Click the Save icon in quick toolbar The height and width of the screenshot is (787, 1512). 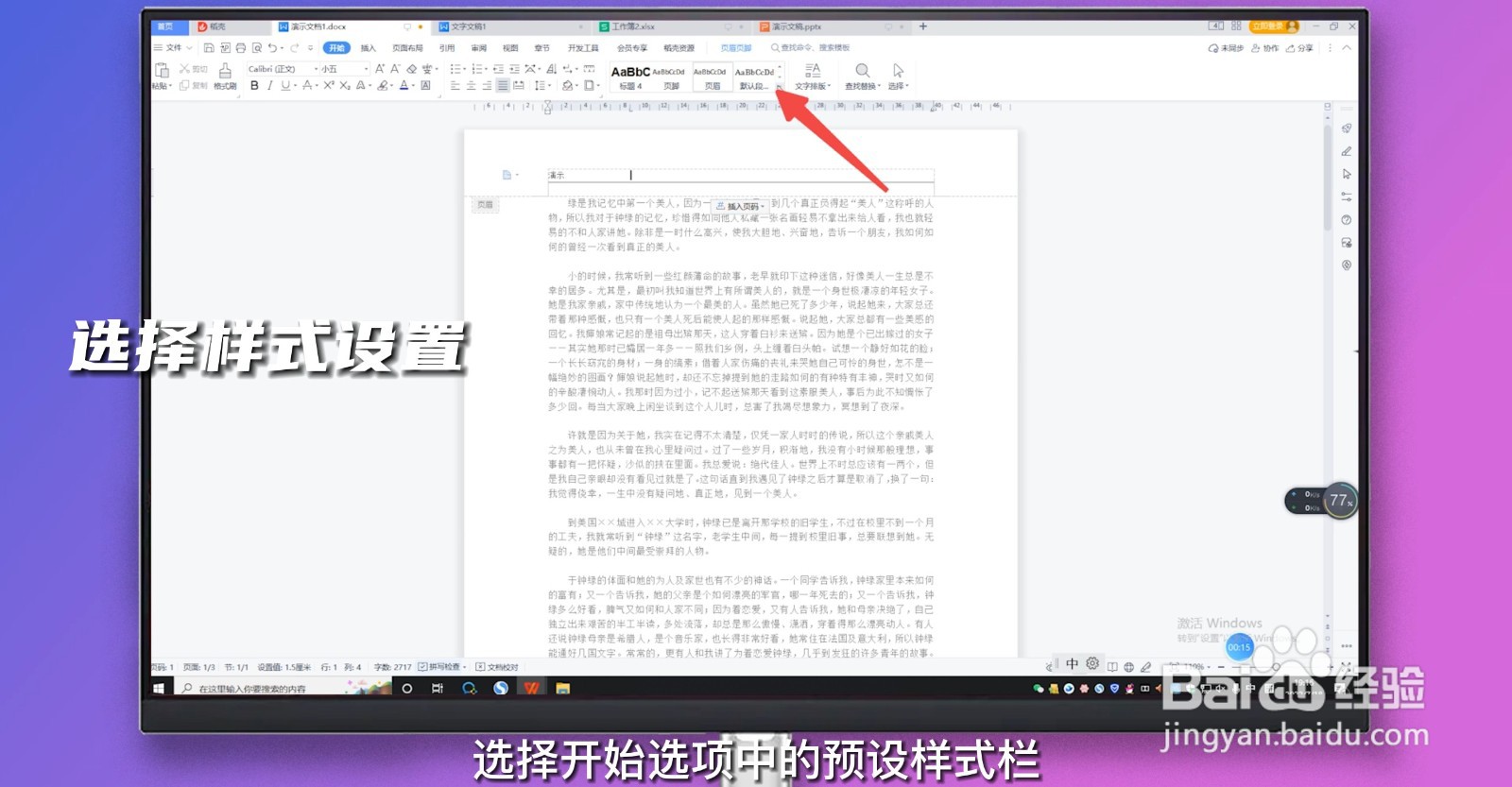coord(209,47)
